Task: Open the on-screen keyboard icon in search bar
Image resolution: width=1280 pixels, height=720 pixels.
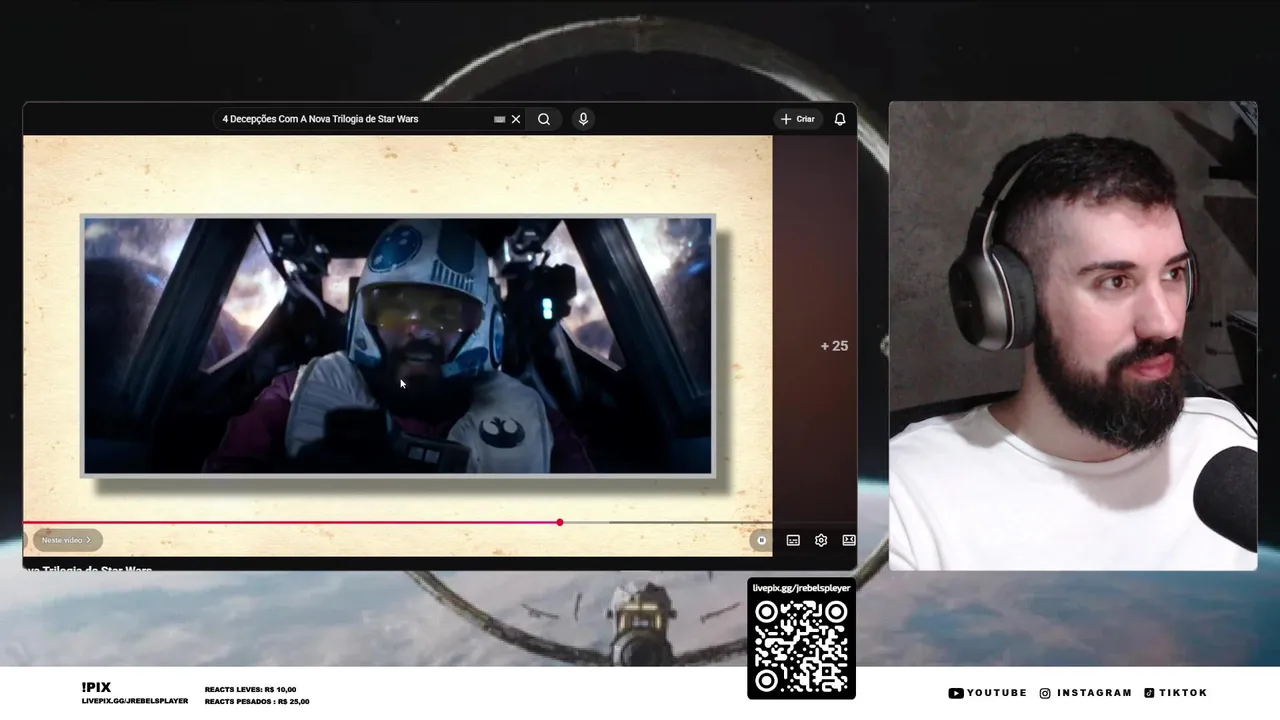Action: coord(499,119)
